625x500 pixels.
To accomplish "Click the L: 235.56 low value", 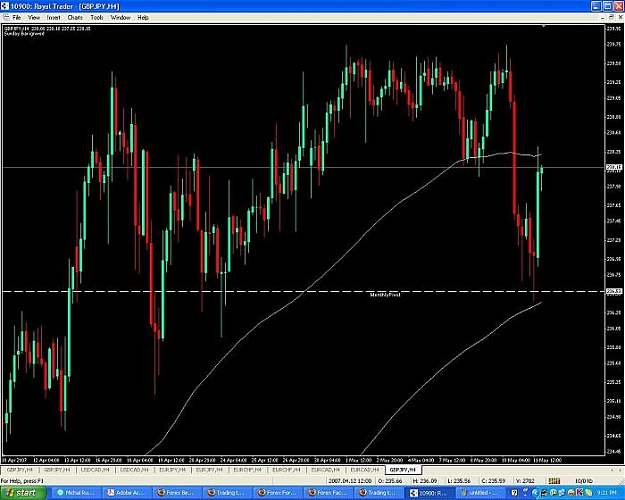I will [x=459, y=481].
